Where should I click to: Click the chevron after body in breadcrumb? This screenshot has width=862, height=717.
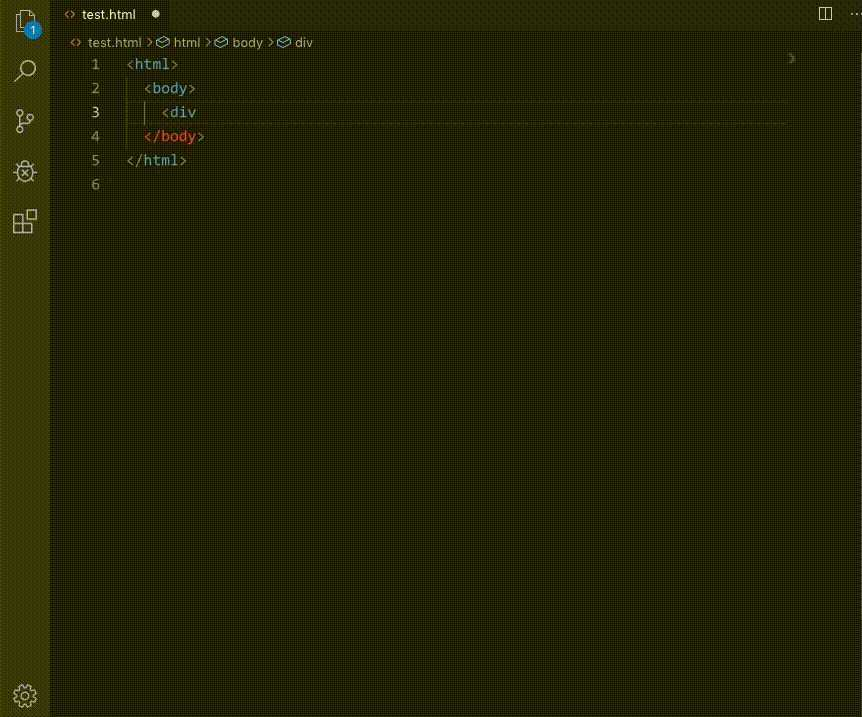270,43
